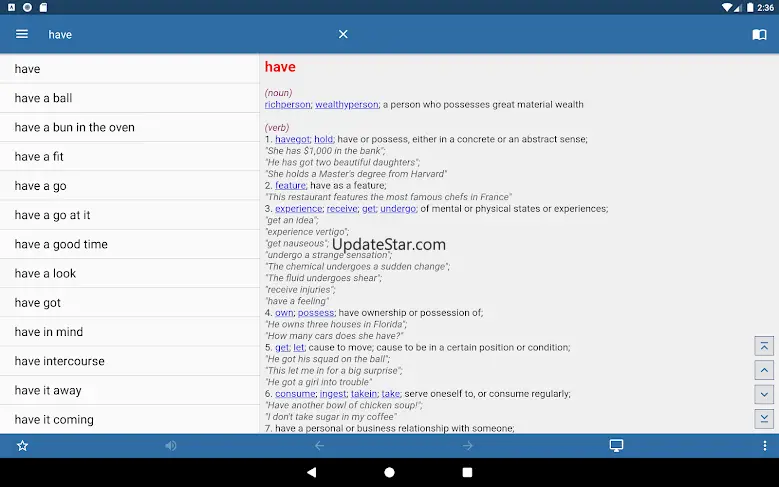This screenshot has width=779, height=487.
Task: Follow the 'feature' link
Action: pyautogui.click(x=291, y=185)
